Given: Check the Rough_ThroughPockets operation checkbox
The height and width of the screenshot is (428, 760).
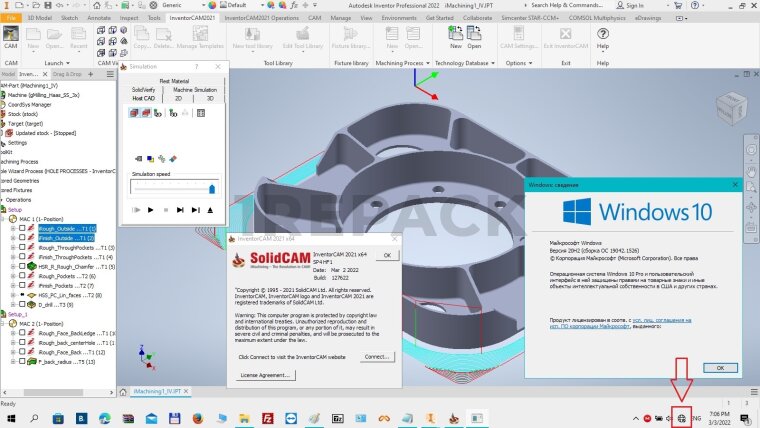Looking at the screenshot, I should pos(23,246).
